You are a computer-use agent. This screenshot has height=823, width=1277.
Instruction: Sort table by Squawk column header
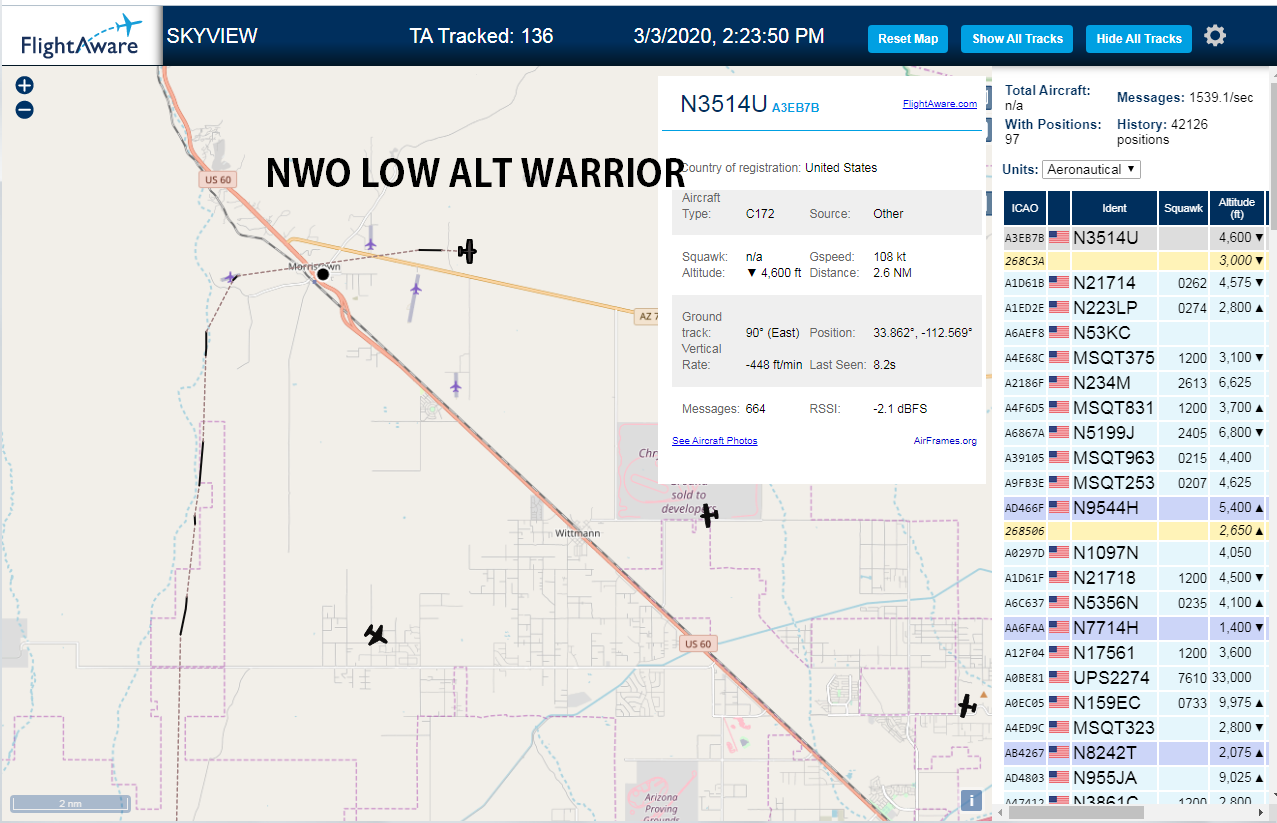pos(1183,208)
